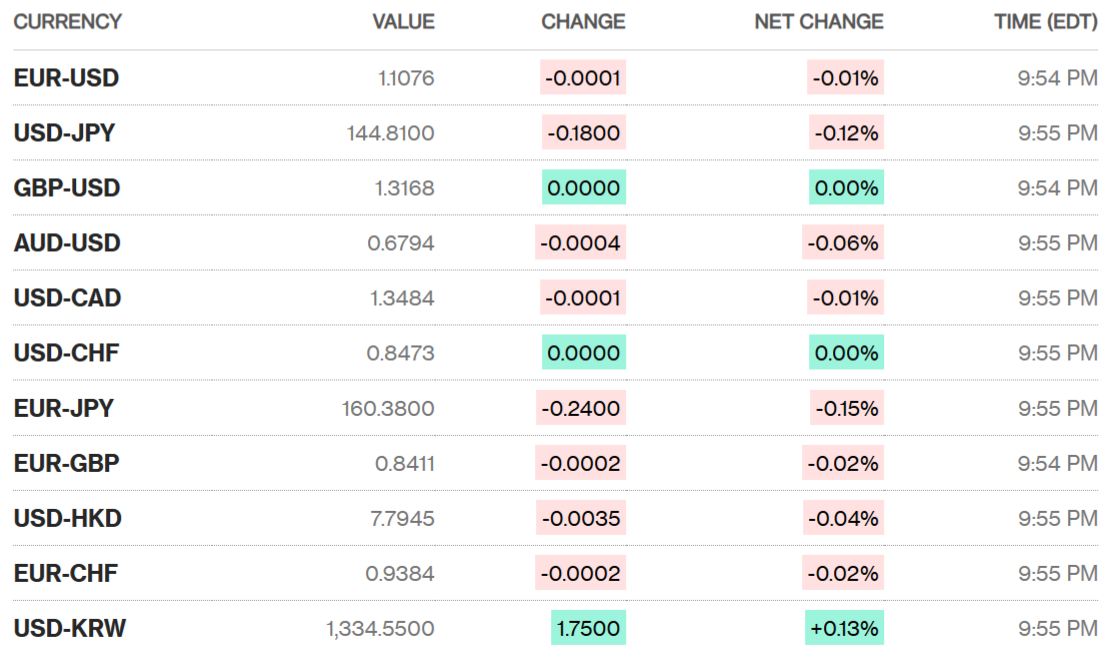Click the -0.12% net change for USD-JPY

846,133
